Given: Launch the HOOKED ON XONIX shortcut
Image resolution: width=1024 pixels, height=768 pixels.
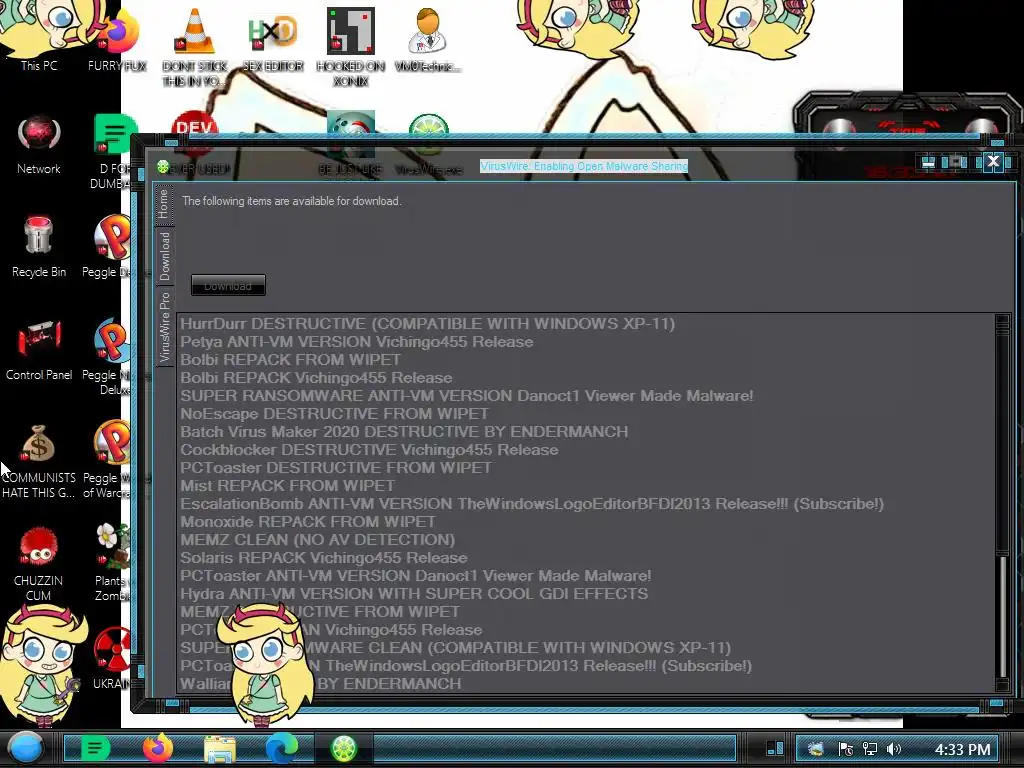Looking at the screenshot, I should pos(351,46).
